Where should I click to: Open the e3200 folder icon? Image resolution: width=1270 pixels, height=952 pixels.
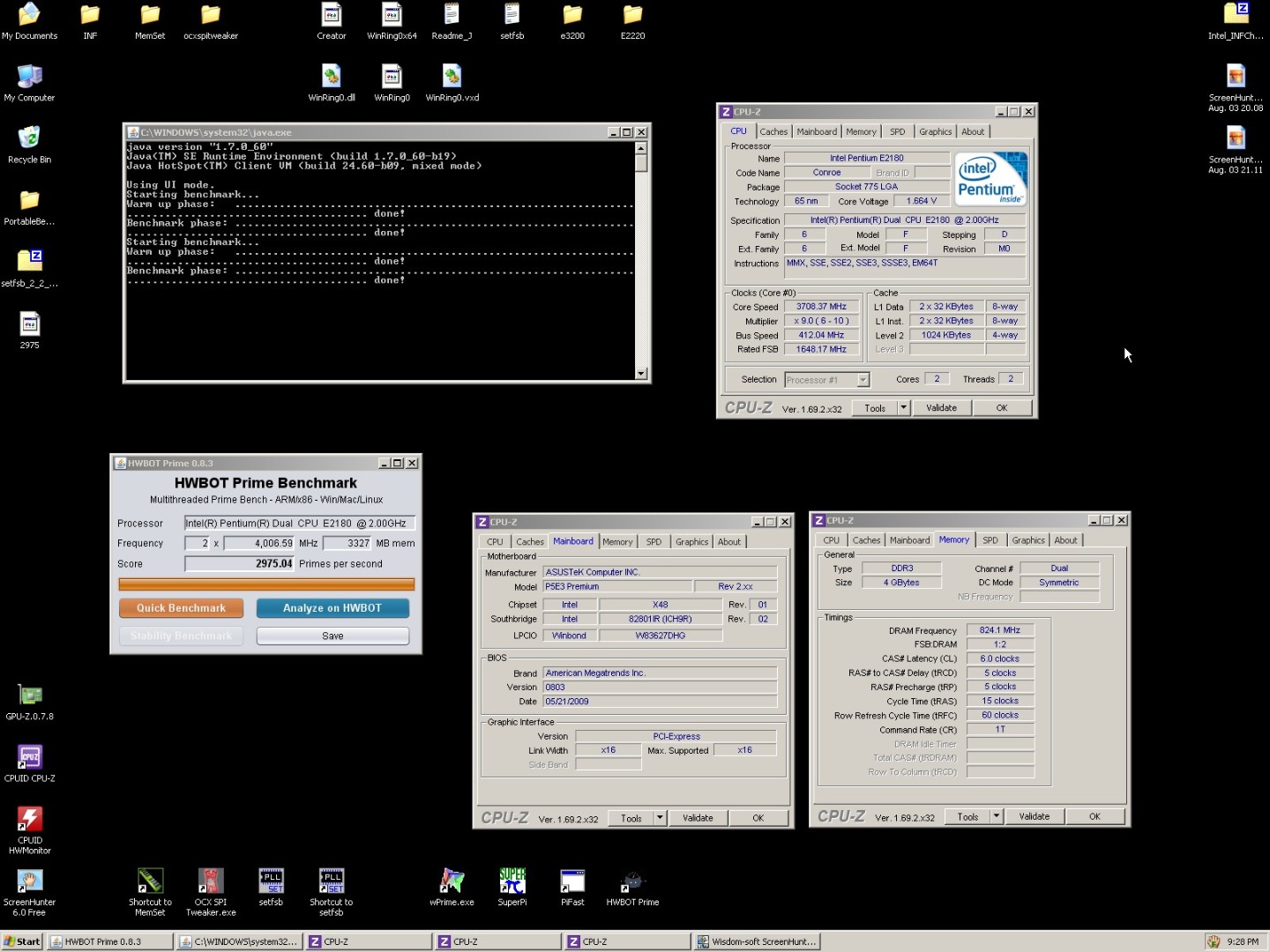coord(572,21)
